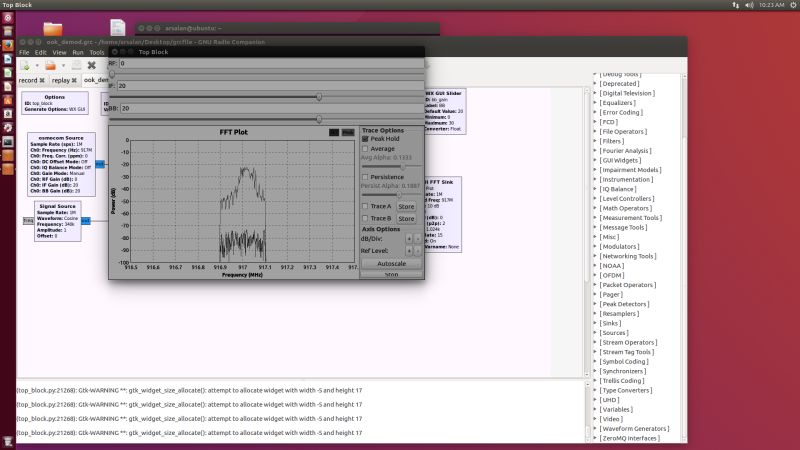Image resolution: width=800 pixels, height=450 pixels.
Task: Click the BB value input field
Action: 272,108
